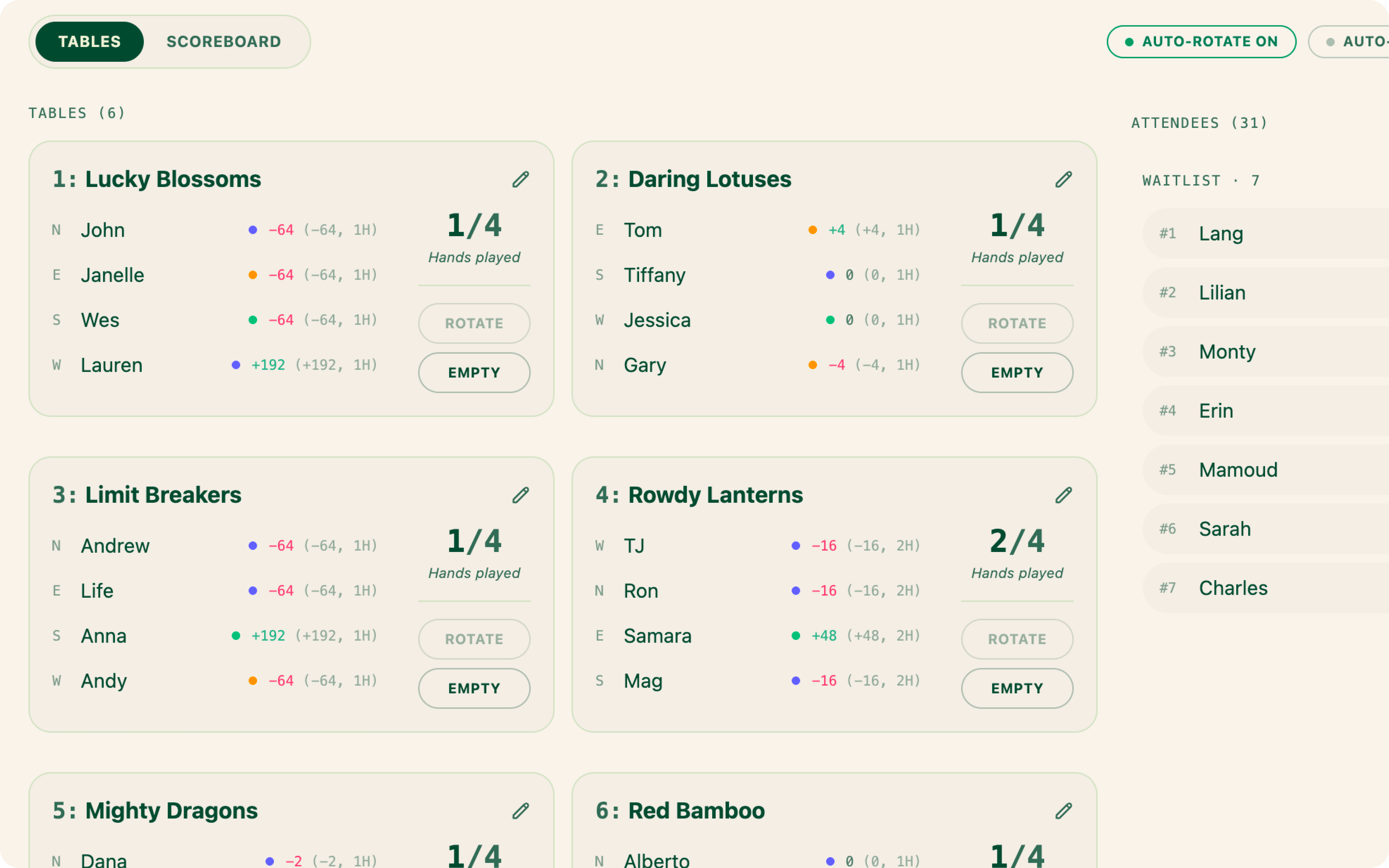Image resolution: width=1389 pixels, height=868 pixels.
Task: Click Lauren's +192 score
Action: pyautogui.click(x=268, y=365)
